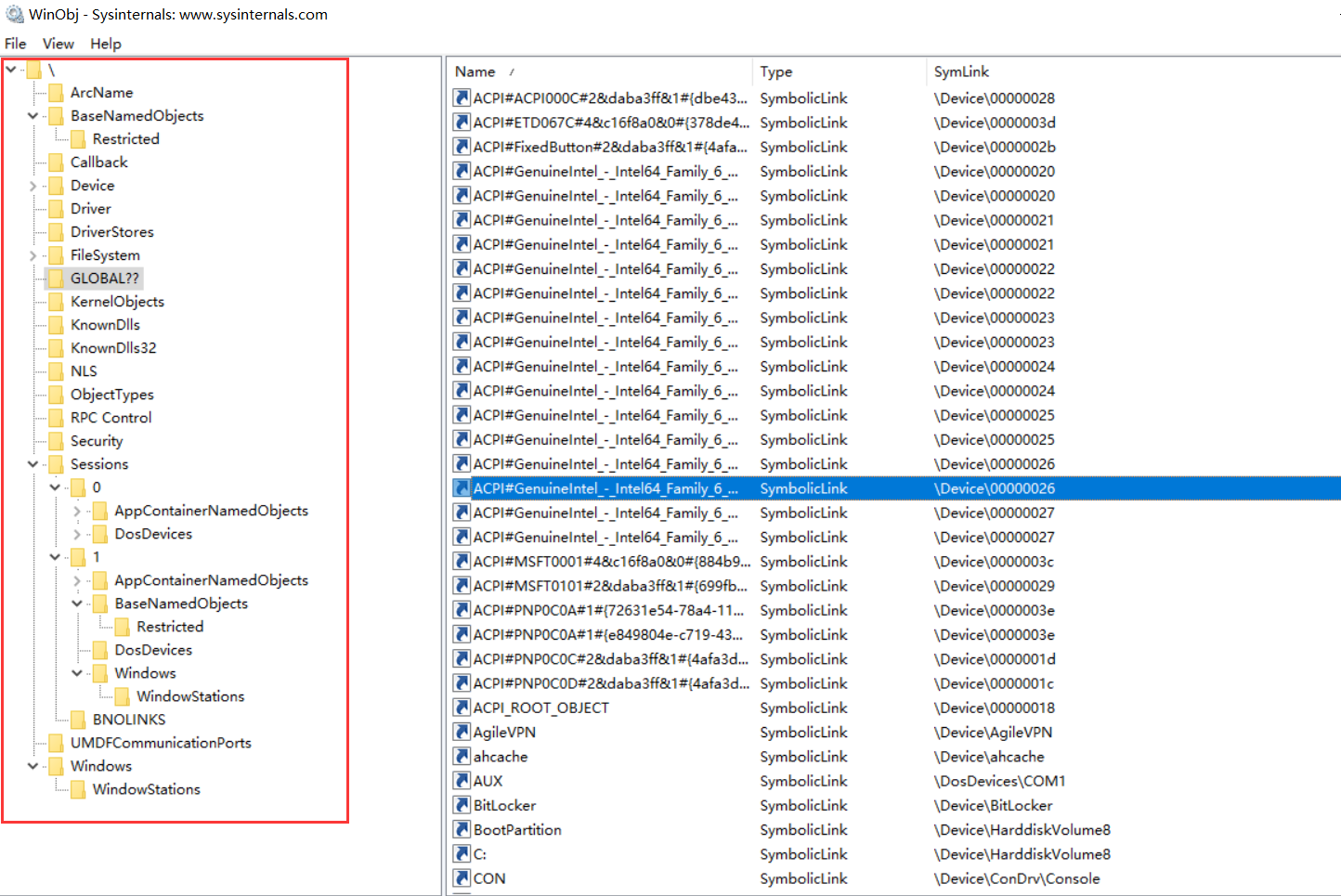Select the Security folder in tree
The image size is (1341, 896).
point(97,441)
